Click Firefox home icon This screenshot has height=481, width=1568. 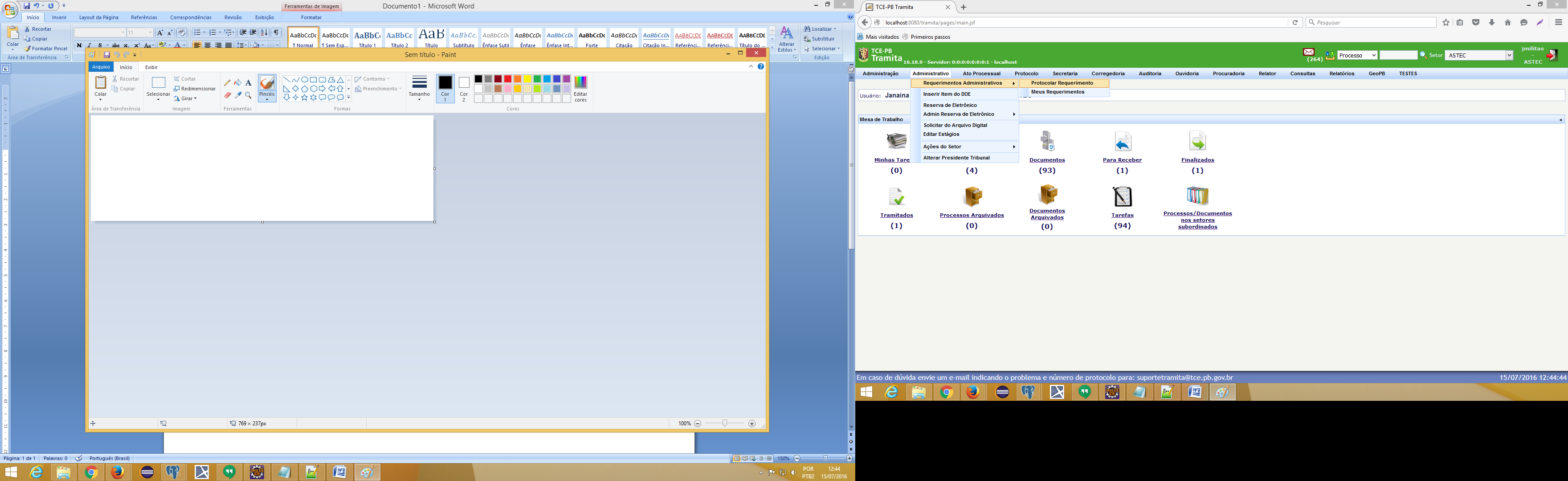(1508, 23)
